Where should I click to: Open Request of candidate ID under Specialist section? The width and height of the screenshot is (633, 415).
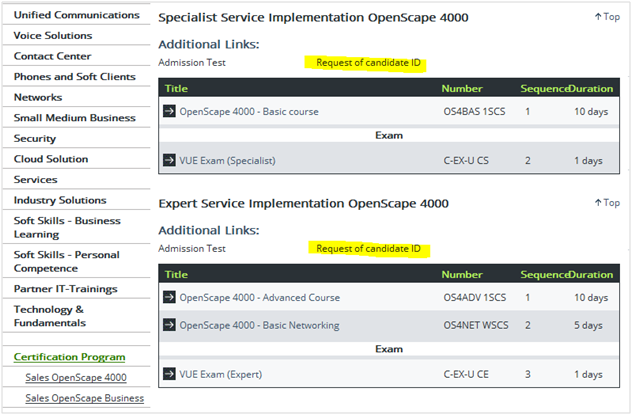(x=368, y=63)
